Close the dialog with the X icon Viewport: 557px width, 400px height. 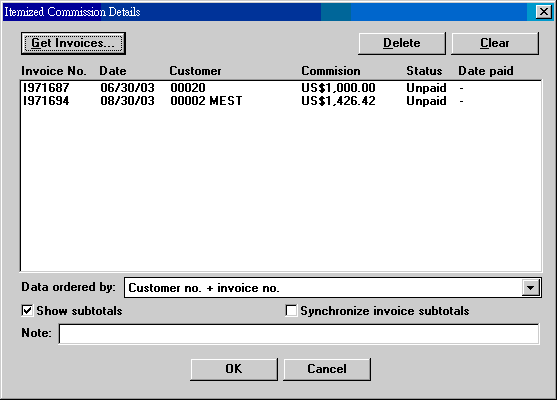point(544,12)
